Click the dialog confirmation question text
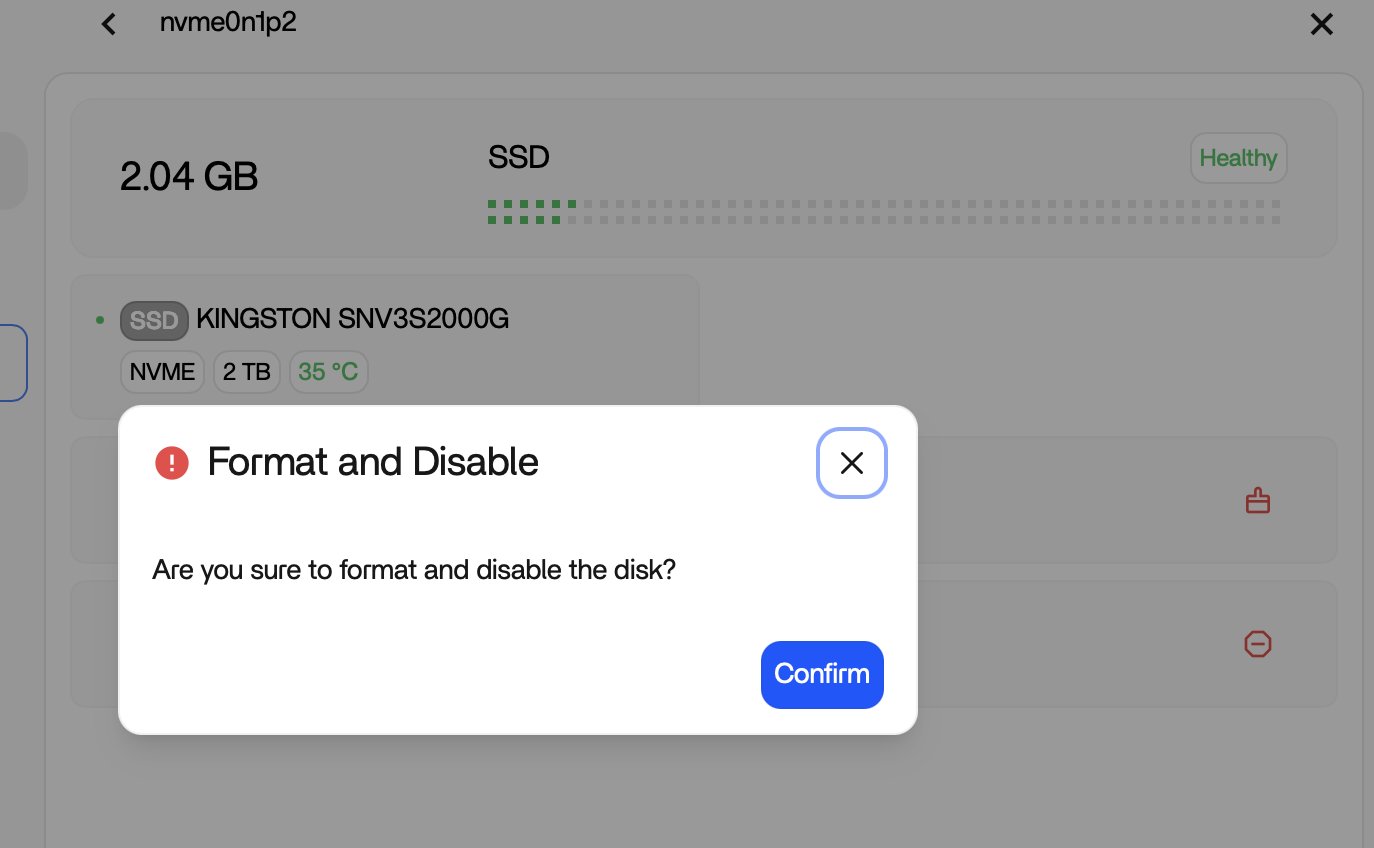Image resolution: width=1374 pixels, height=848 pixels. pos(414,570)
